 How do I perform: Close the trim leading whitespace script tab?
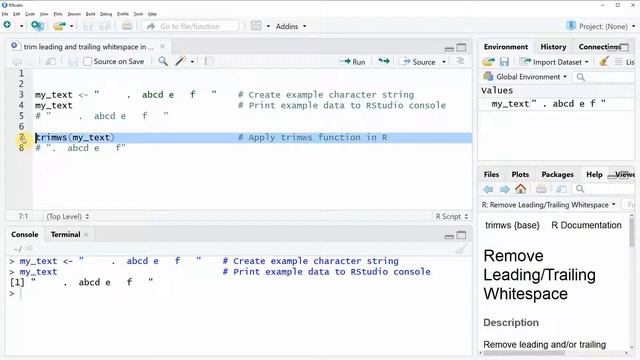(162, 46)
